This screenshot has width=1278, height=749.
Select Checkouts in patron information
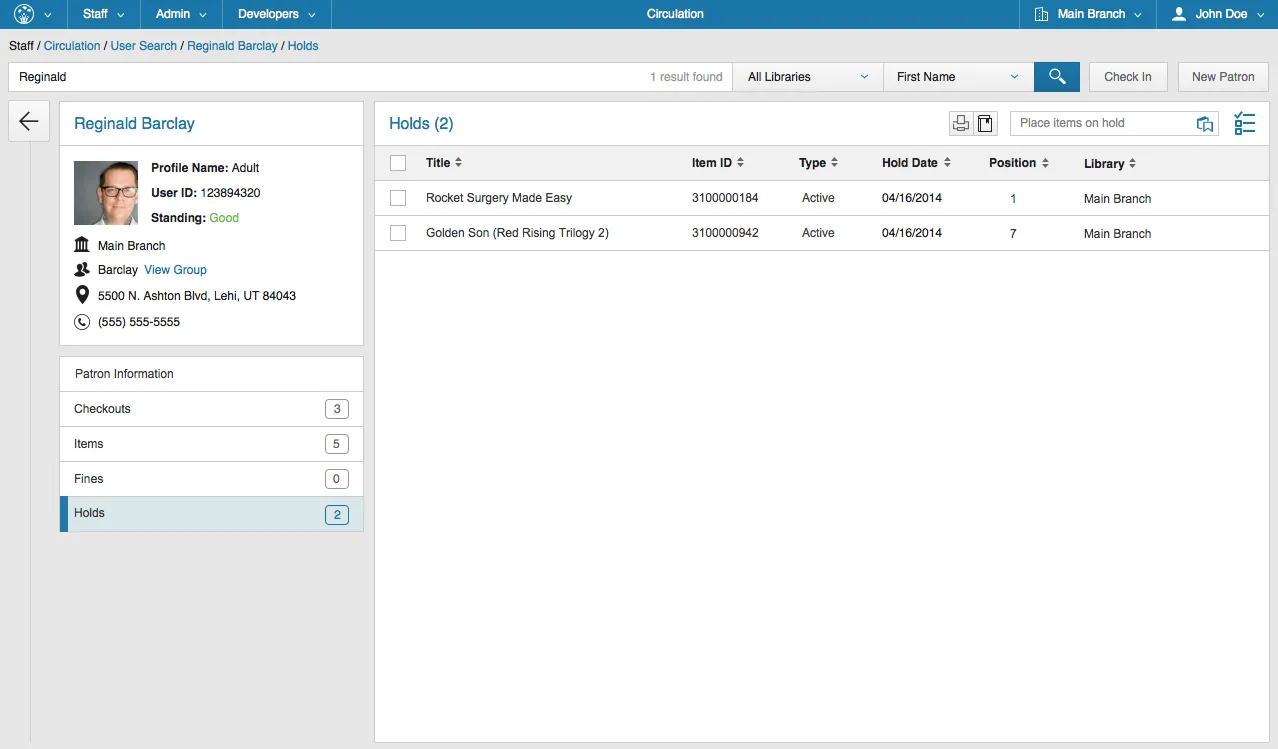[211, 409]
